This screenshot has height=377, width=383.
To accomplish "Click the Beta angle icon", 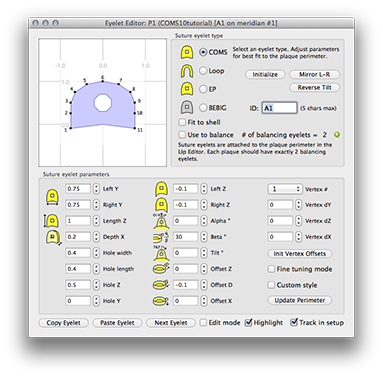I will click(x=161, y=237).
